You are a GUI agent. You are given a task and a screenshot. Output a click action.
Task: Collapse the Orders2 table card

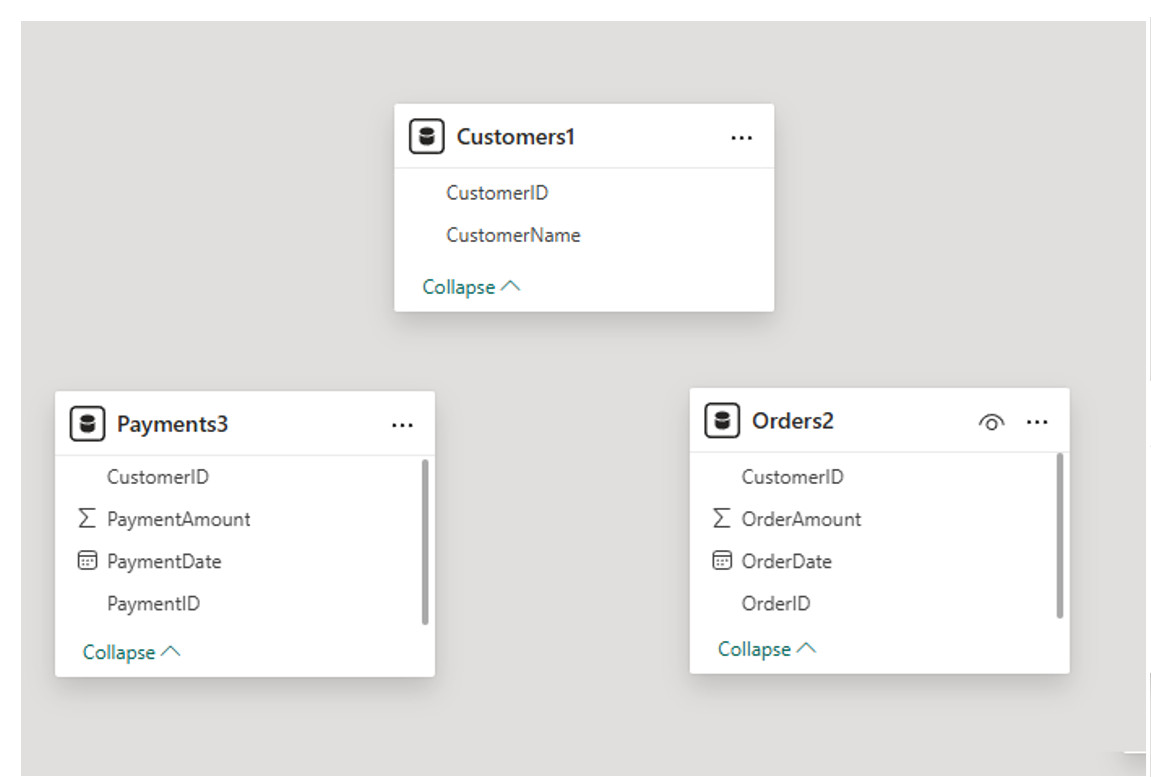point(766,649)
